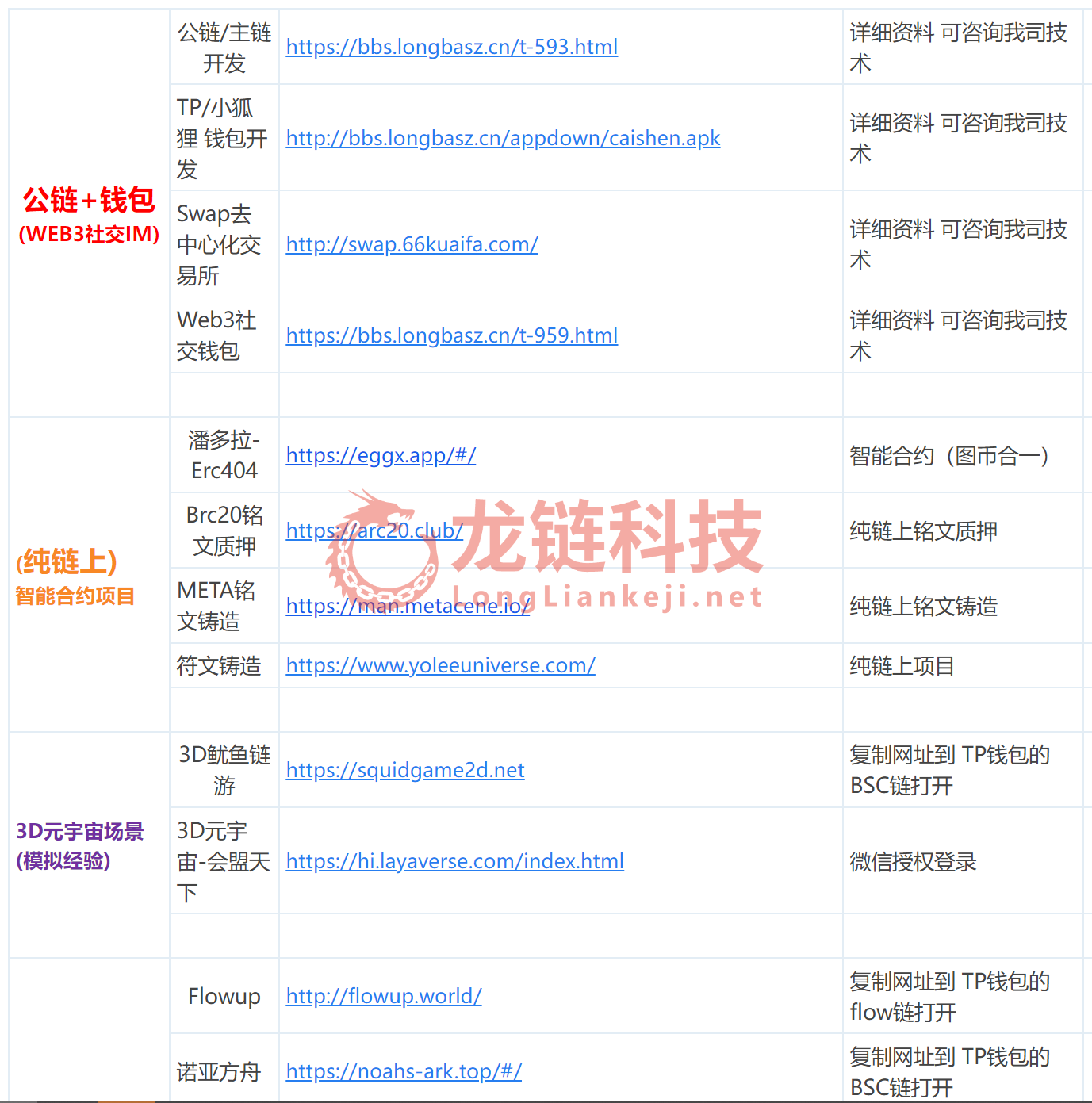Screen dimensions: 1092x1103
Task: Select the 详细资料 note in Web3社交钱包 row
Action: click(959, 335)
